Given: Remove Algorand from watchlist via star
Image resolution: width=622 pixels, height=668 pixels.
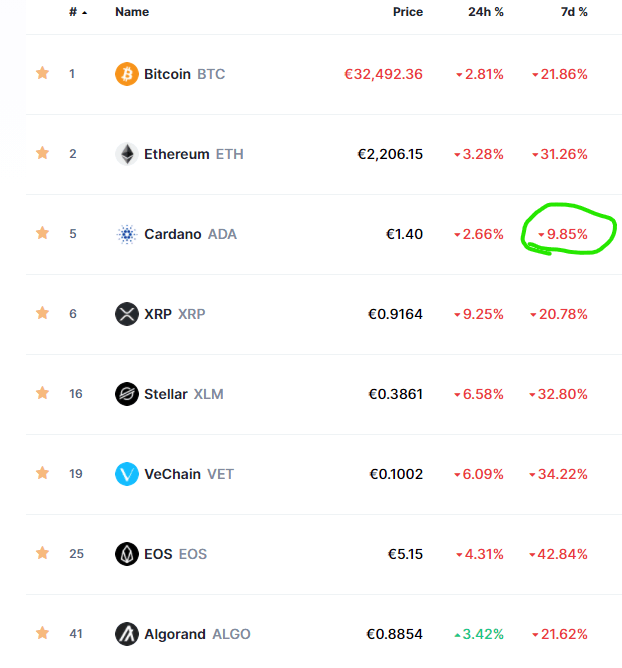Looking at the screenshot, I should tap(42, 633).
